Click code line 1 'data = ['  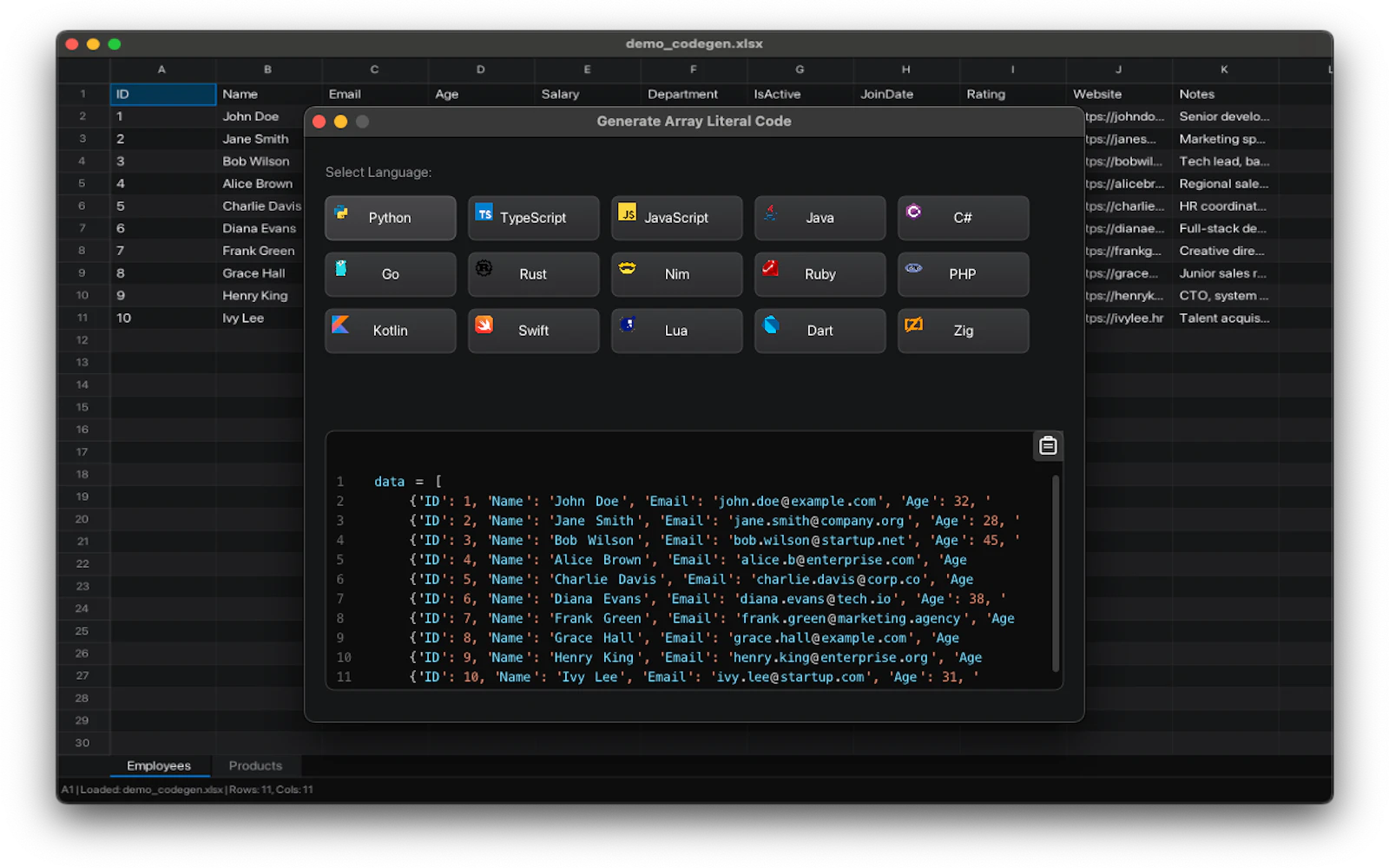[x=408, y=482]
